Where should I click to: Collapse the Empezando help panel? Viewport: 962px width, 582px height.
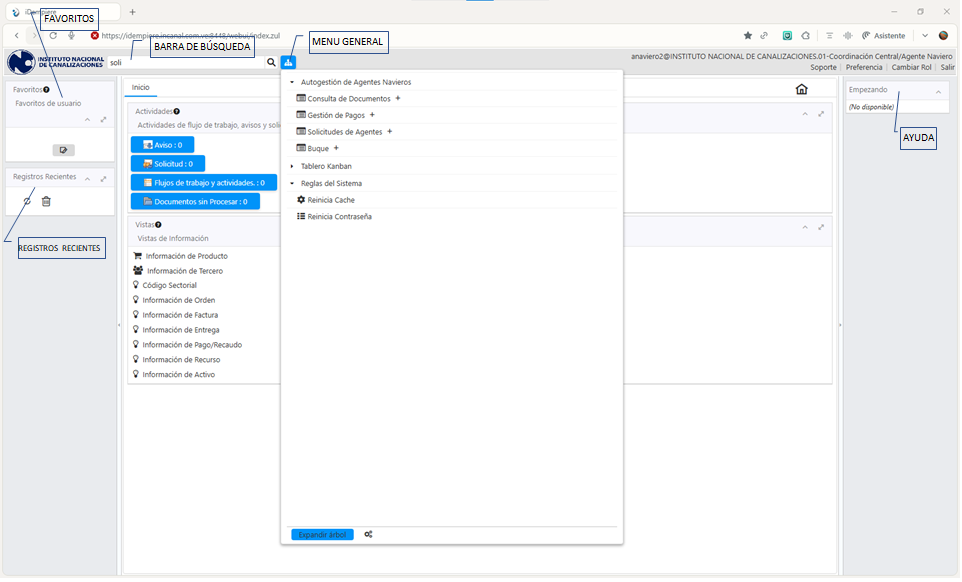click(937, 91)
